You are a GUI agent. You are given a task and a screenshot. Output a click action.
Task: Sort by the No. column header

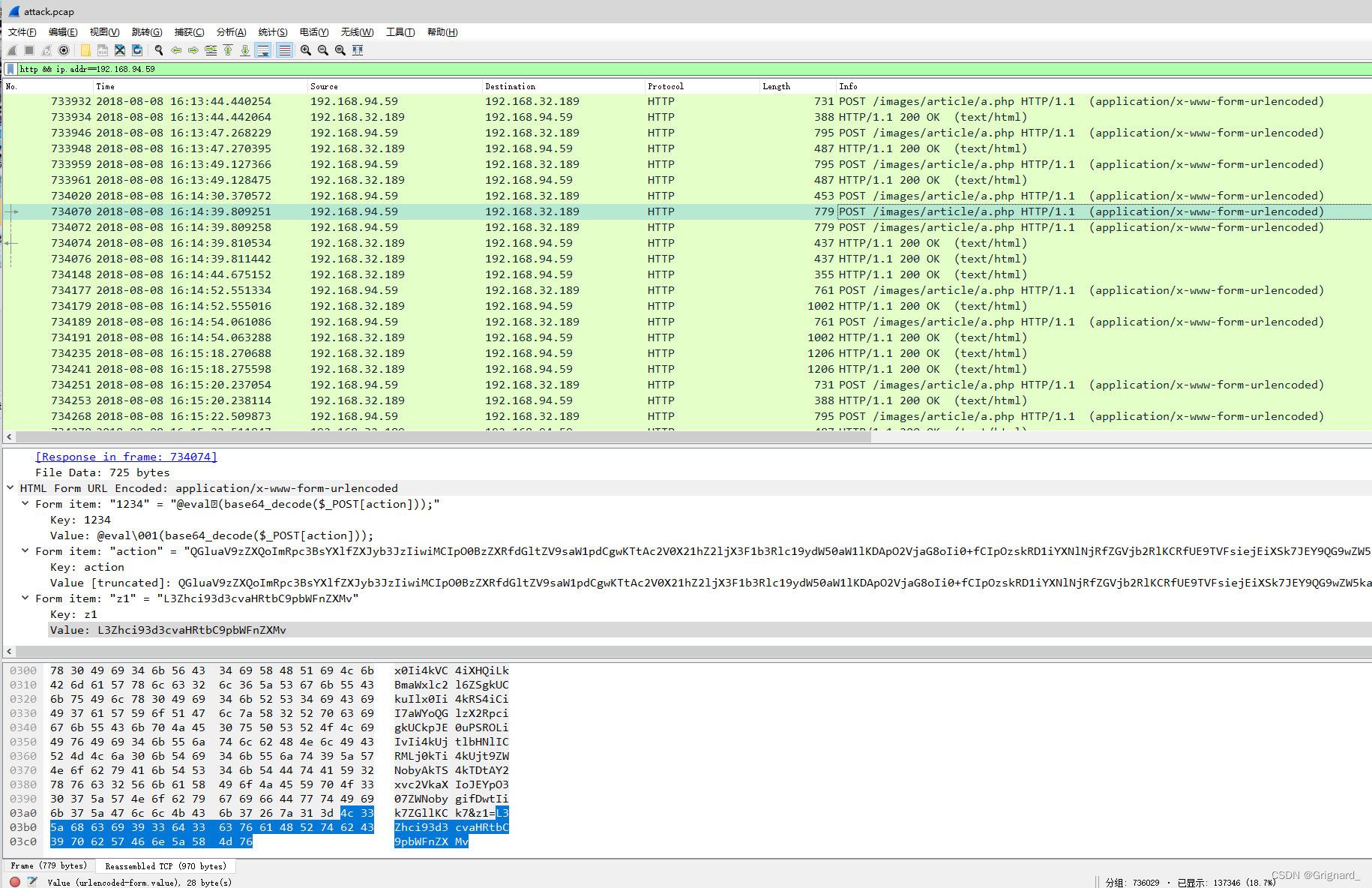pyautogui.click(x=48, y=86)
